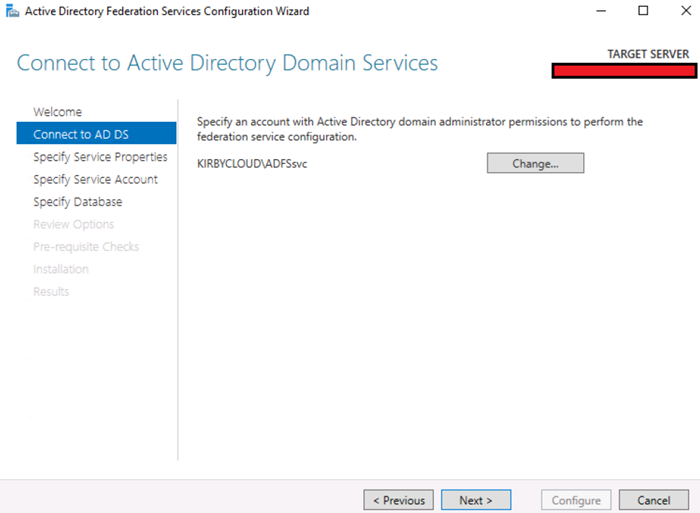The image size is (700, 513).
Task: Advance with the Next button
Action: click(x=476, y=500)
